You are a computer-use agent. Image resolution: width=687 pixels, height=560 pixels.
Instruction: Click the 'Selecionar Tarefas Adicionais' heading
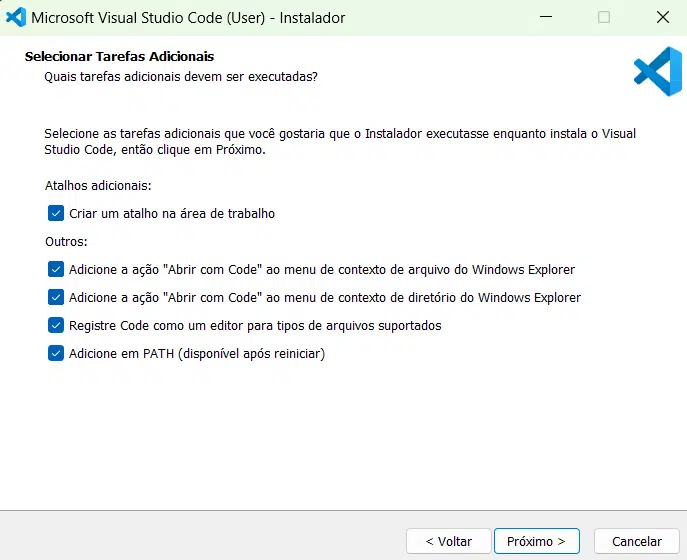(x=119, y=57)
